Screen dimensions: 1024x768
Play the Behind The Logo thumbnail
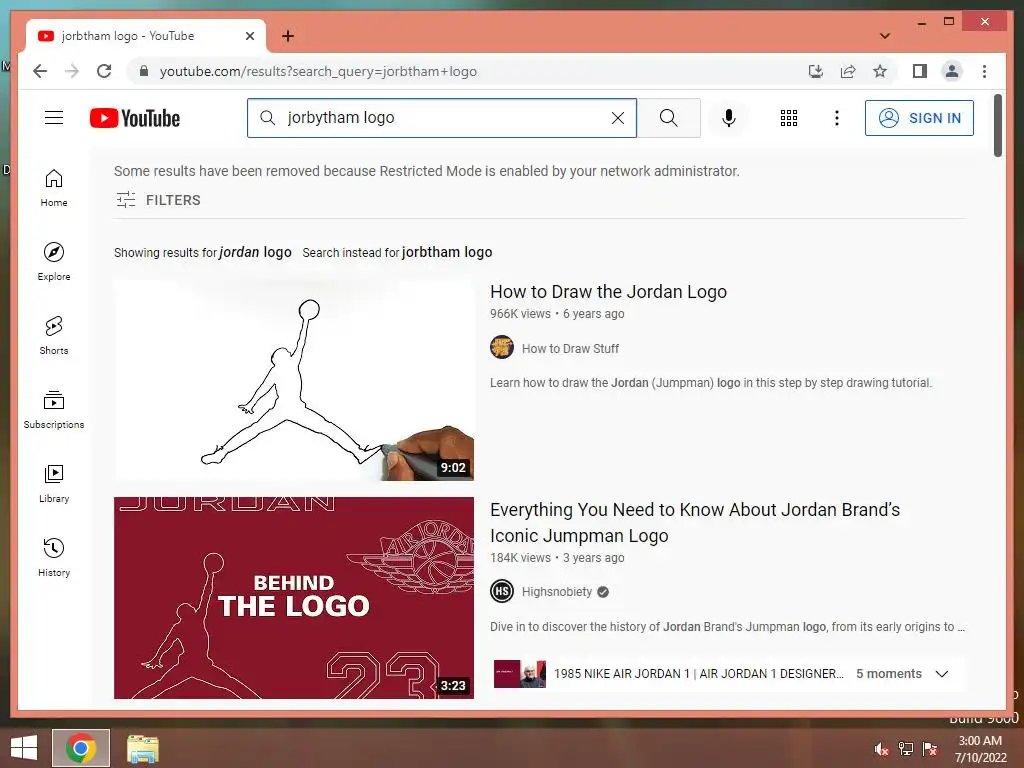tap(294, 598)
